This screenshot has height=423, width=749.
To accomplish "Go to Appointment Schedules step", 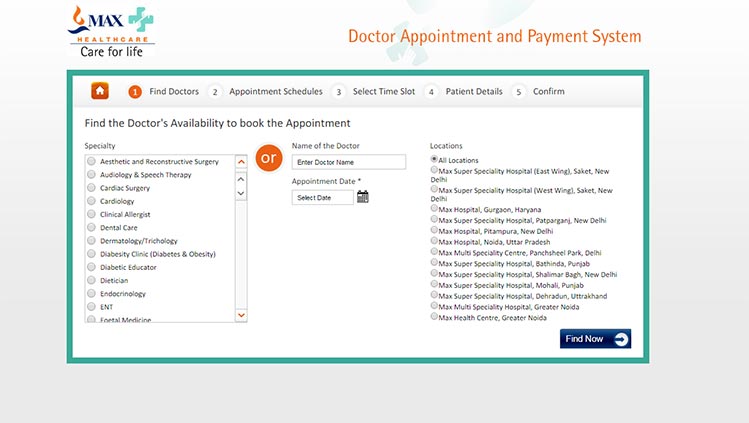I will (x=276, y=91).
